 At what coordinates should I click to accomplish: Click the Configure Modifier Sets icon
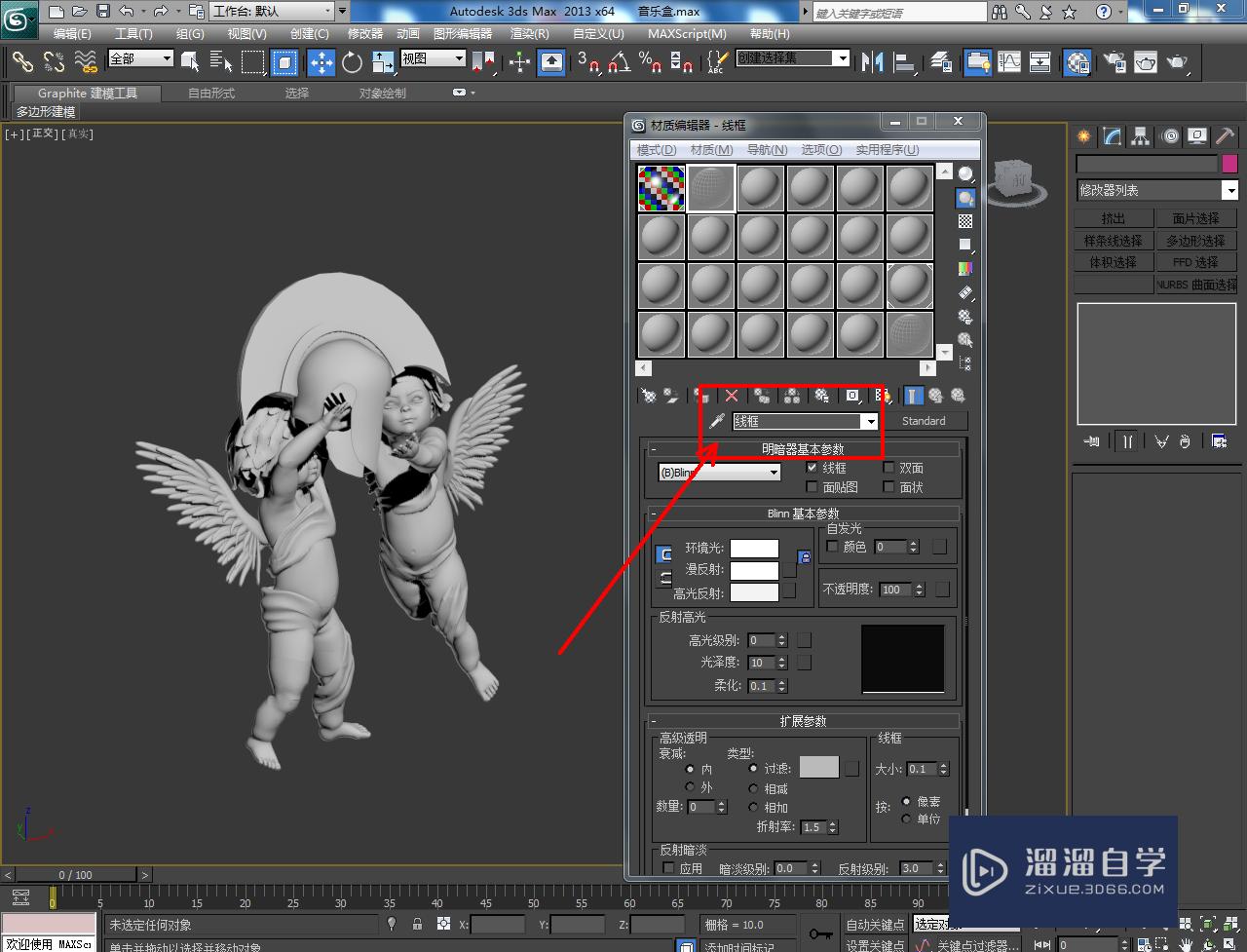point(1219,441)
